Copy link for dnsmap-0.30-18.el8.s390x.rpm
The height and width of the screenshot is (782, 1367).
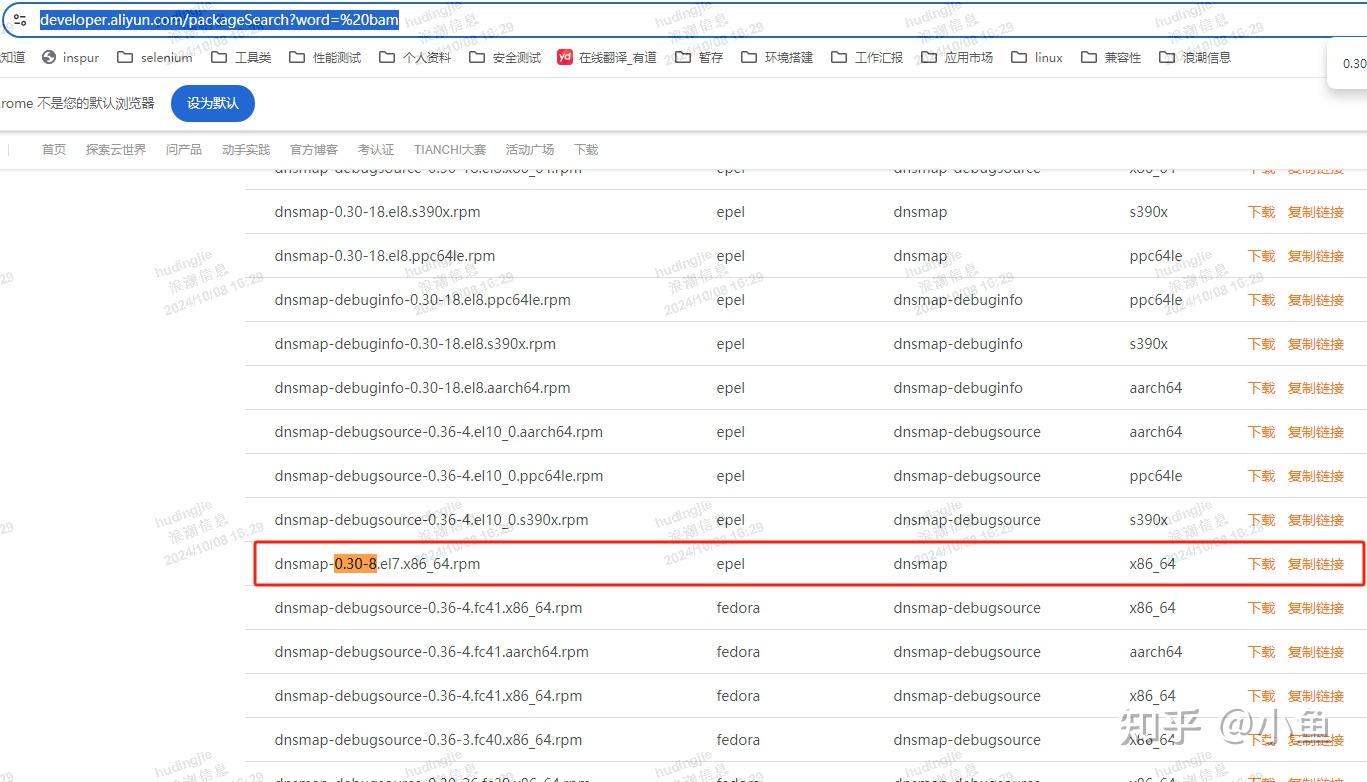[x=1314, y=212]
